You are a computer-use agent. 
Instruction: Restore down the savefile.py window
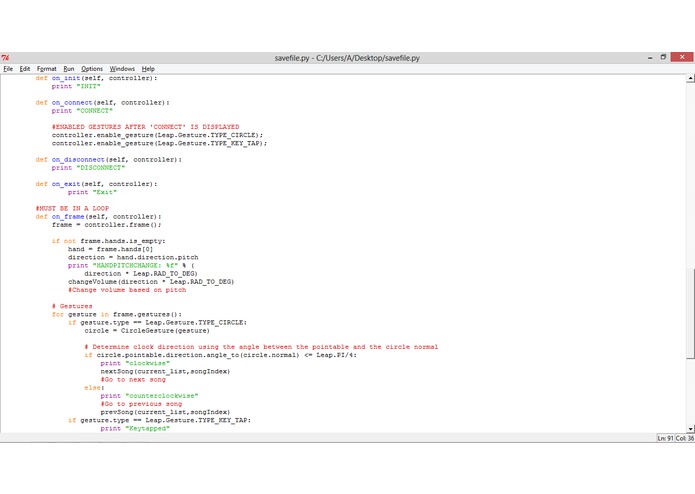point(663,57)
